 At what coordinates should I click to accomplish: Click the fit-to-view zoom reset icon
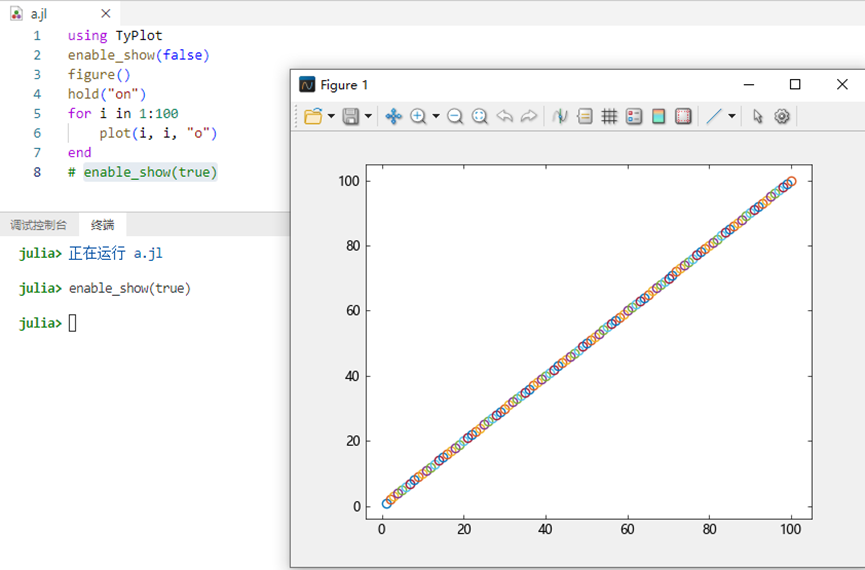(x=480, y=116)
